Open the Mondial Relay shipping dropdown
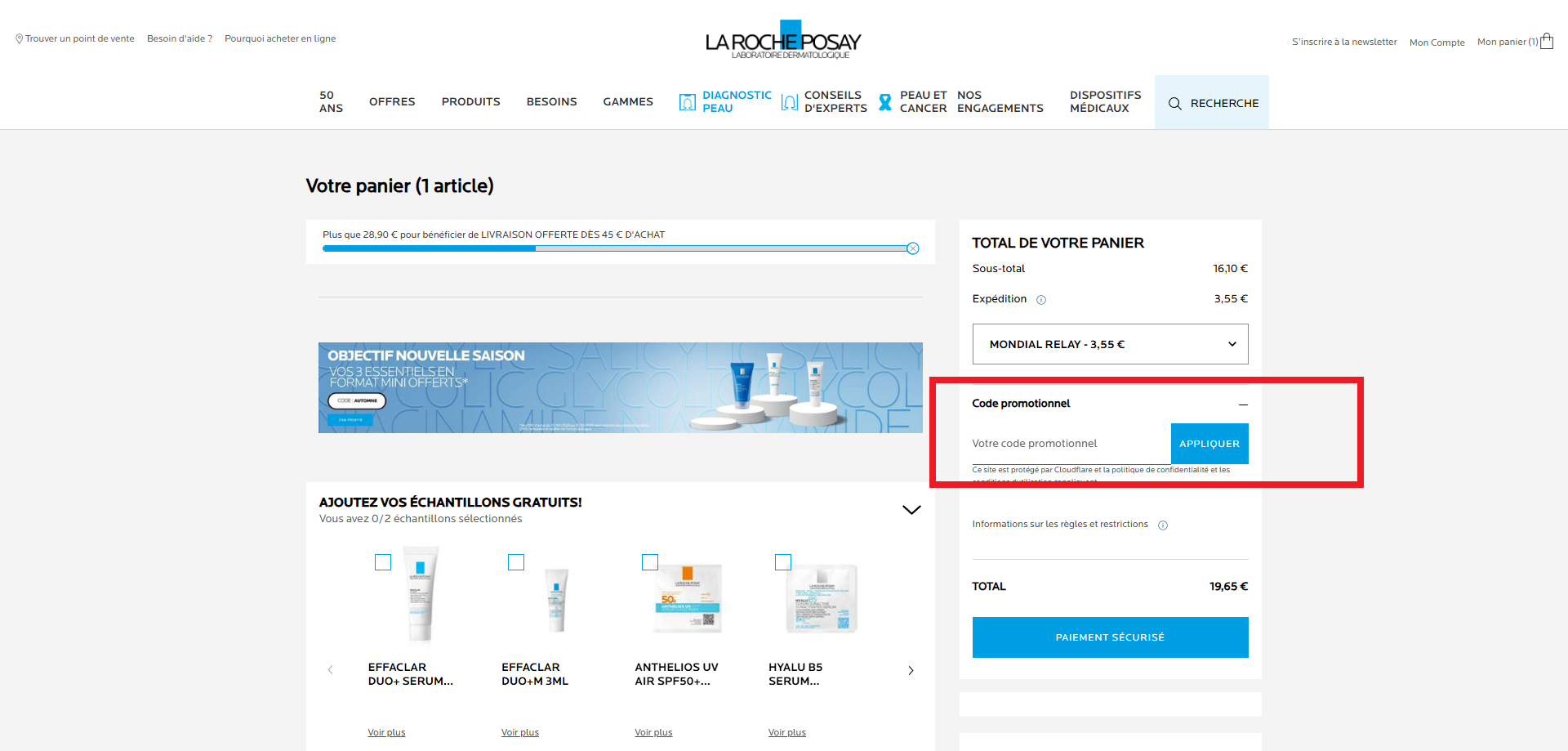Image resolution: width=1568 pixels, height=751 pixels. click(x=1110, y=344)
